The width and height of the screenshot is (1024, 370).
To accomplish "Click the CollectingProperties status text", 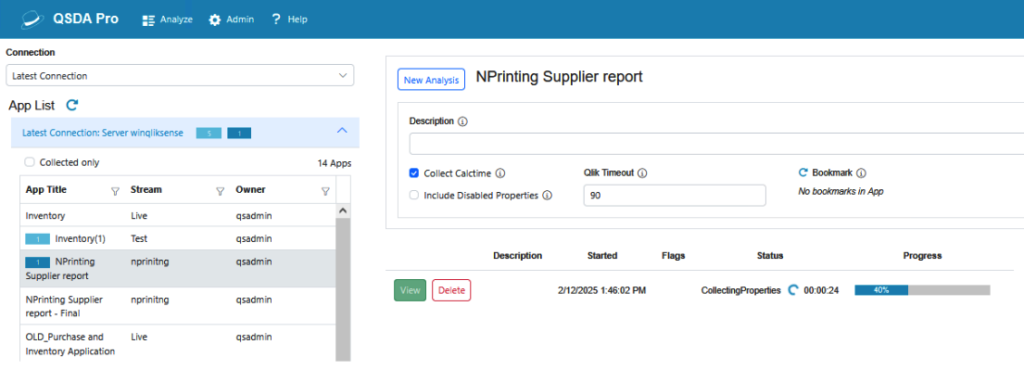I will (741, 290).
